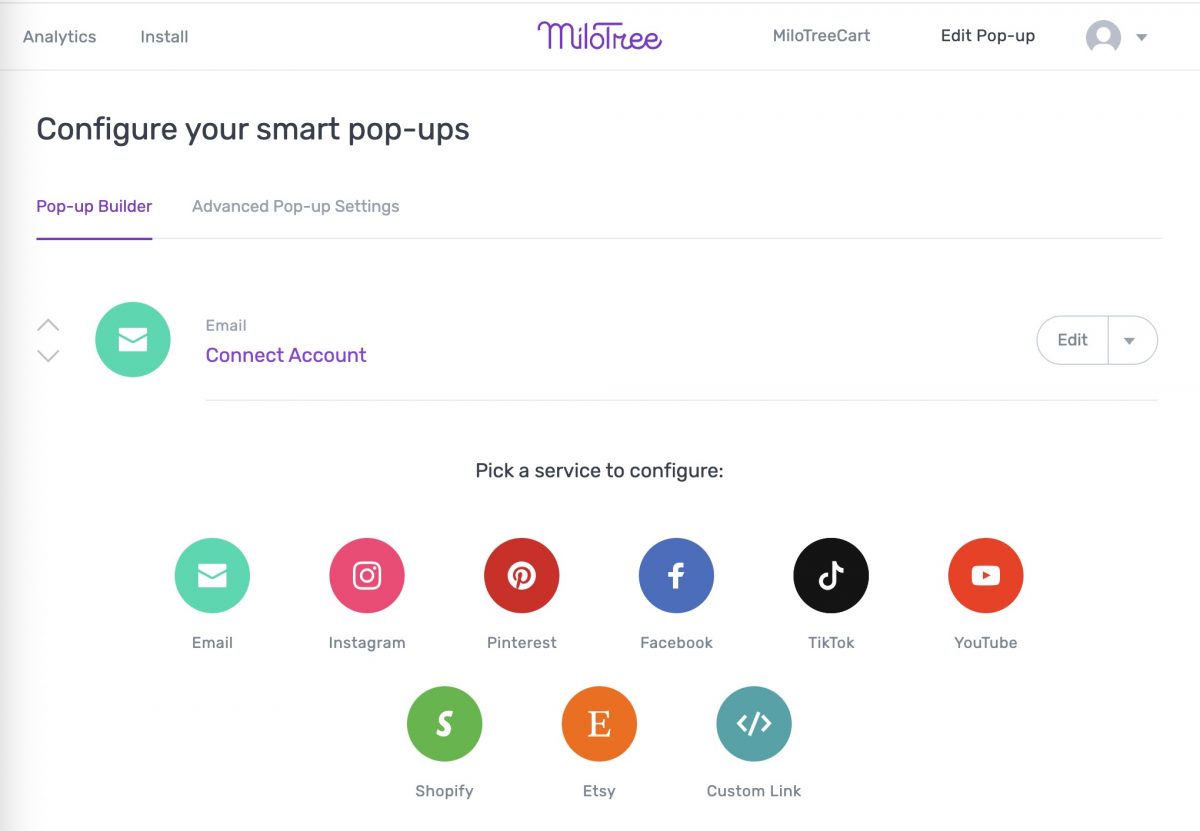This screenshot has height=831, width=1200.
Task: Click the MiloTree logo
Action: 599,36
